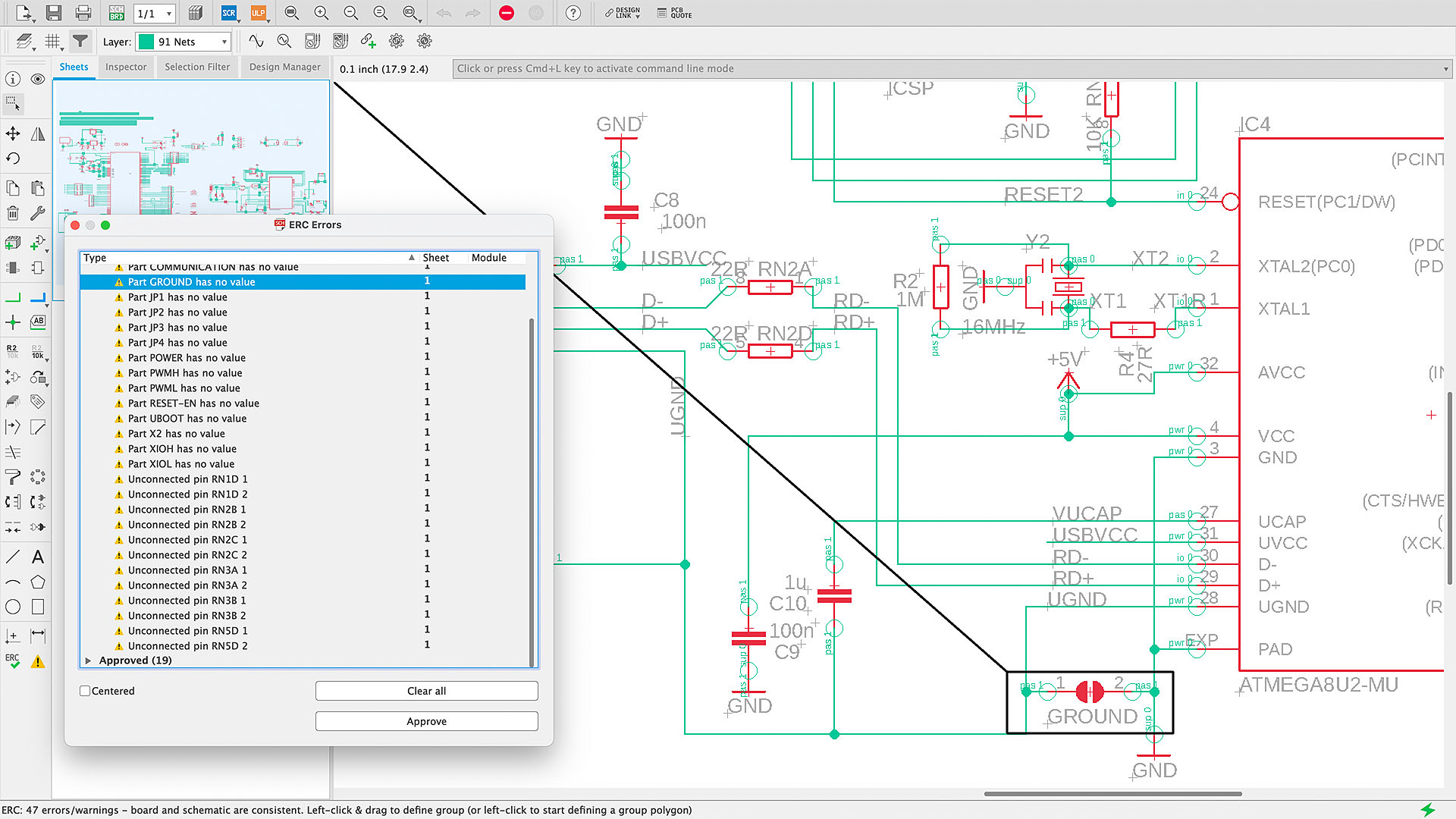
Task: Select 'Part GROUND has no value' row
Action: pyautogui.click(x=303, y=282)
